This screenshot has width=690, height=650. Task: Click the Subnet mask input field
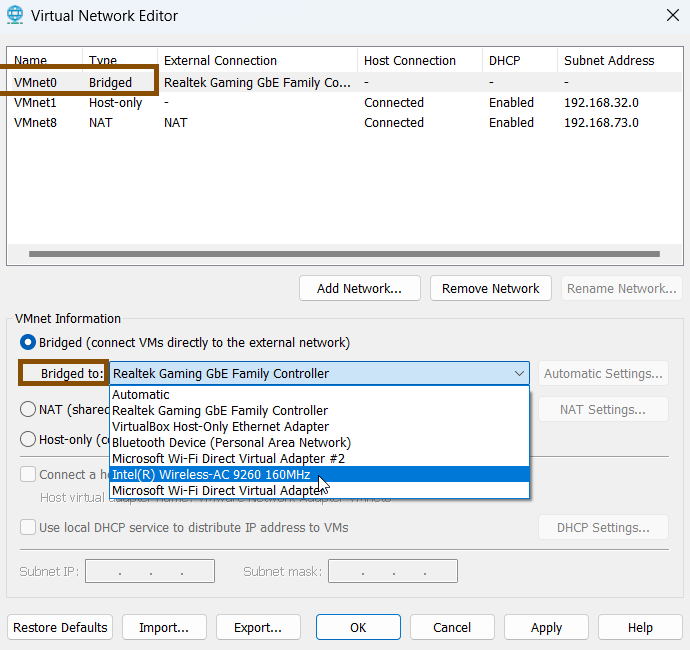[x=393, y=571]
